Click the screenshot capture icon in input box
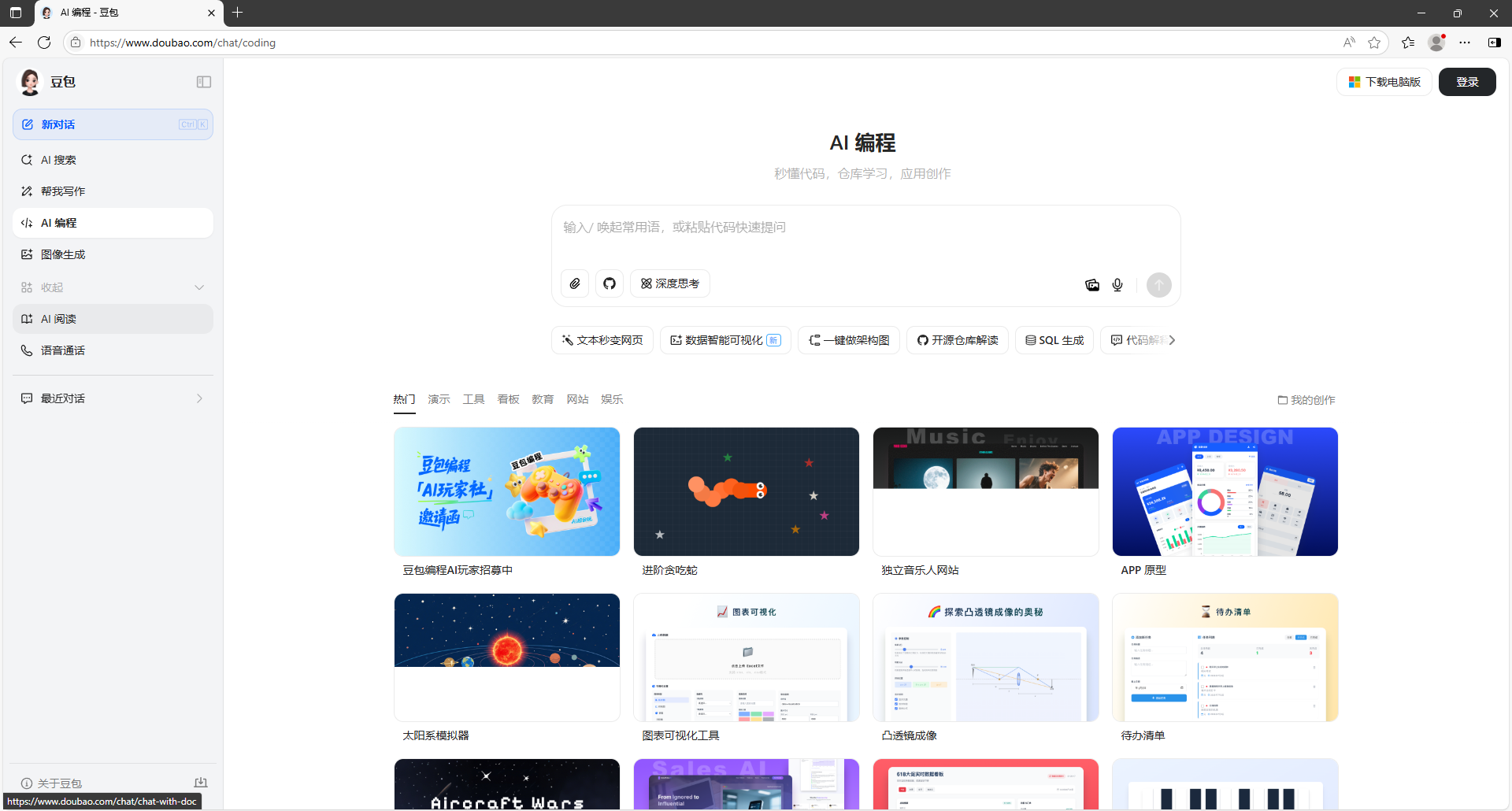Image resolution: width=1512 pixels, height=811 pixels. point(1092,285)
